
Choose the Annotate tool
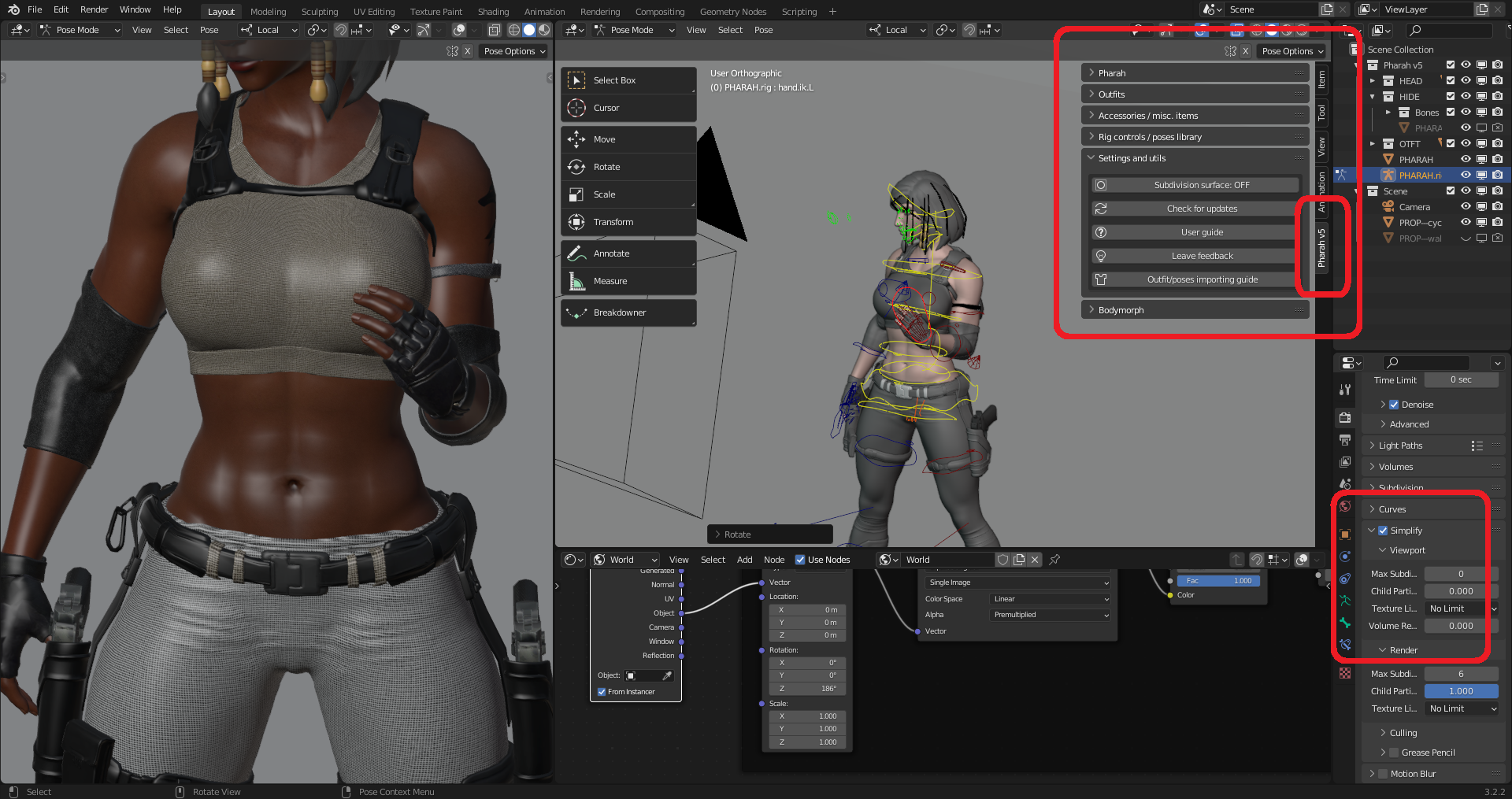(628, 253)
